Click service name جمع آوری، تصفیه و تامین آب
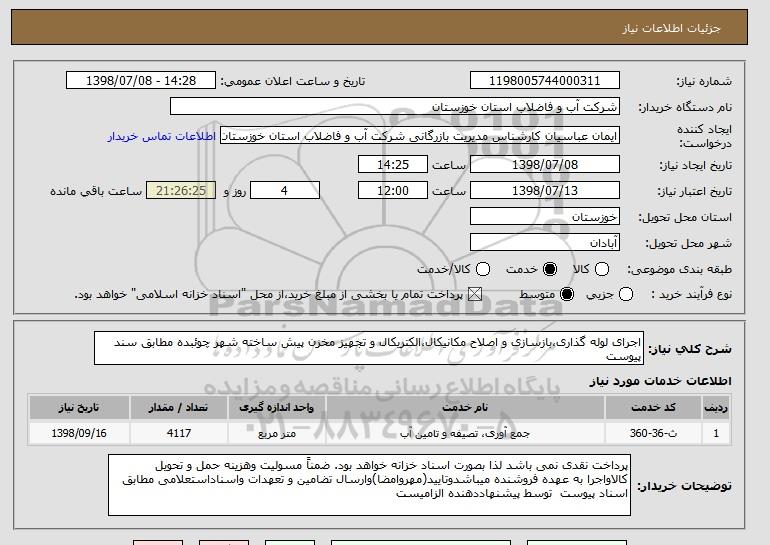 [465, 433]
